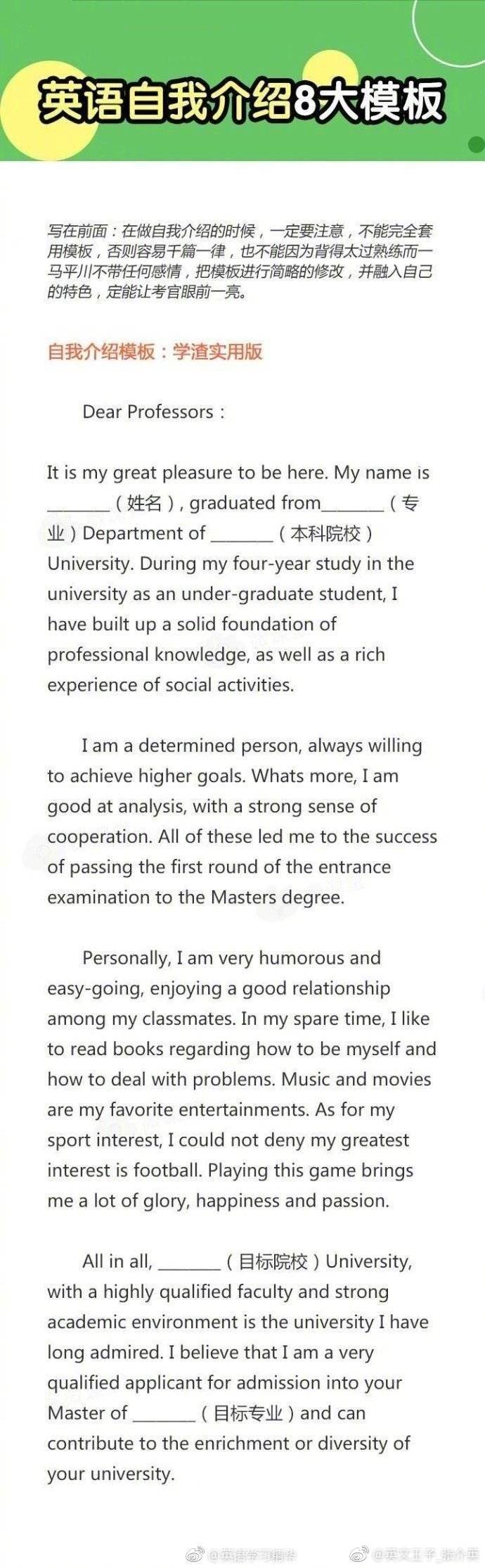Click the 写在前面 intro note text
485x1568 pixels.
[240, 261]
